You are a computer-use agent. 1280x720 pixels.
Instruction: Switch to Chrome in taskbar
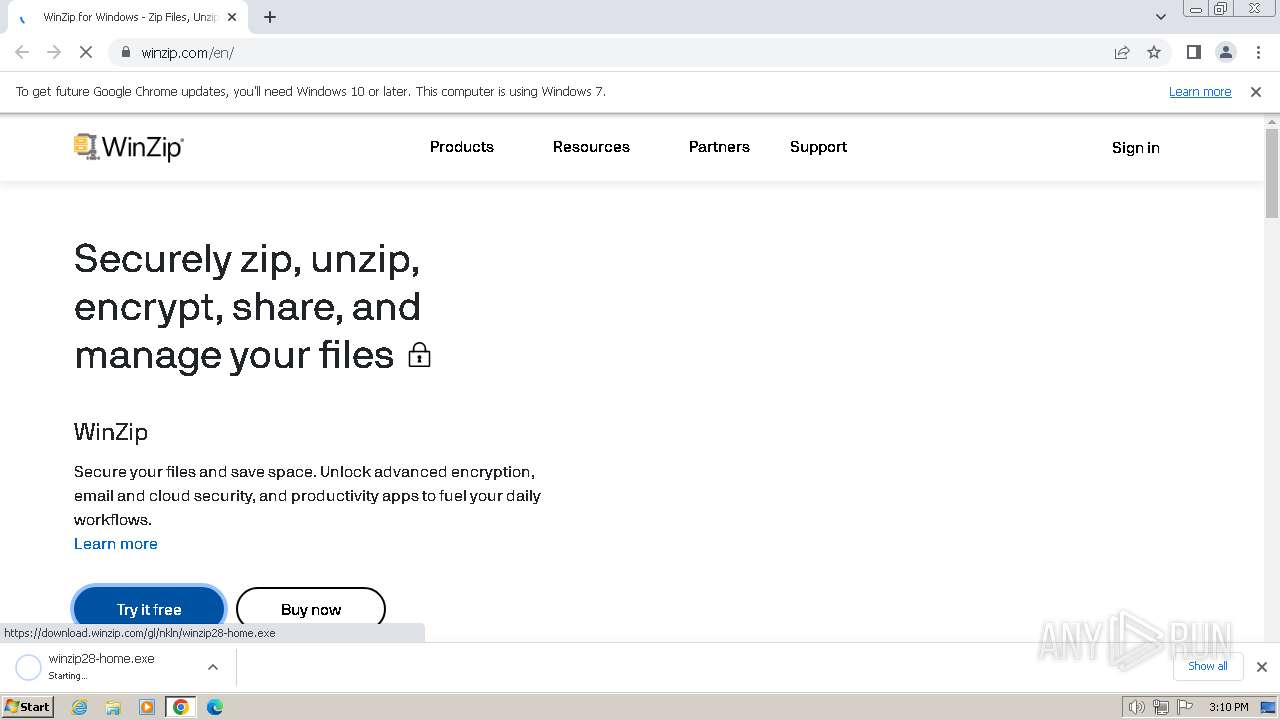181,707
